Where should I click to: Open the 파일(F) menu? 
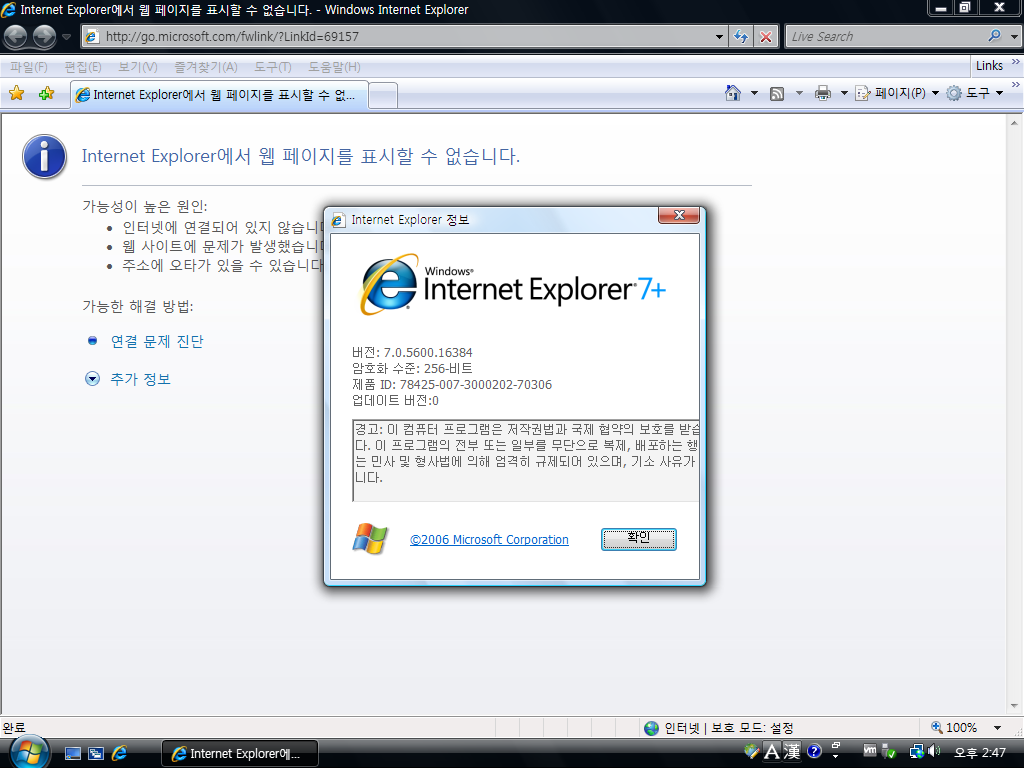29,67
